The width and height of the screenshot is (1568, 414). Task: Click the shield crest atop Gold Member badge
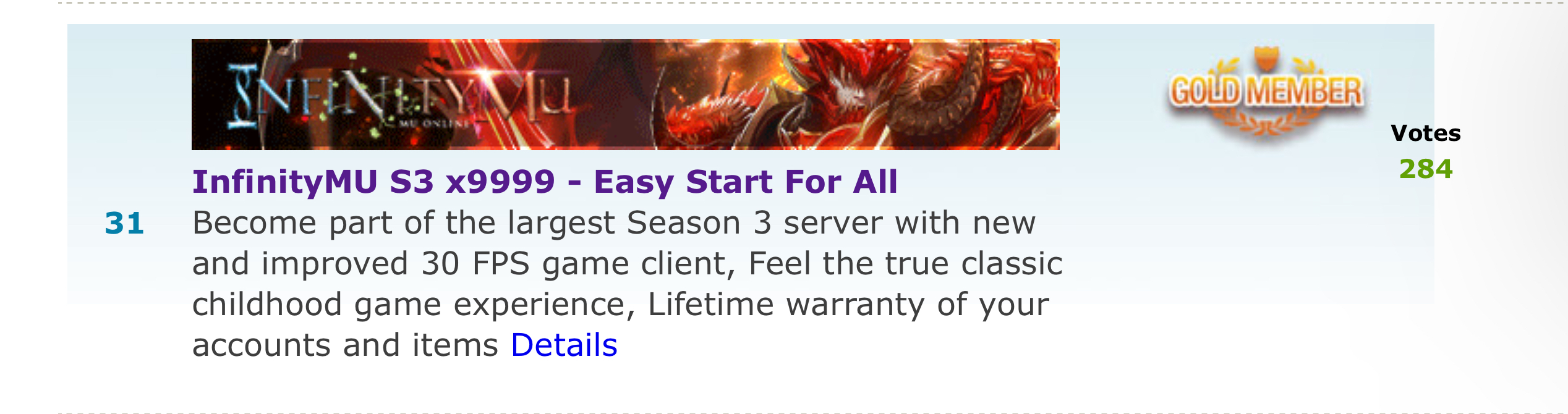click(1266, 58)
